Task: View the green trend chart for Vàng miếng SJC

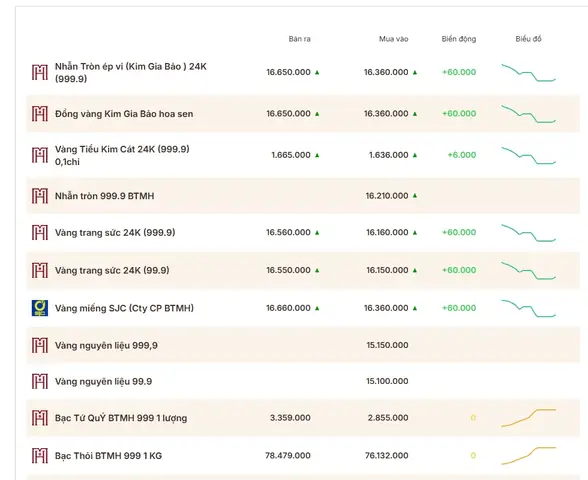Action: [x=528, y=308]
